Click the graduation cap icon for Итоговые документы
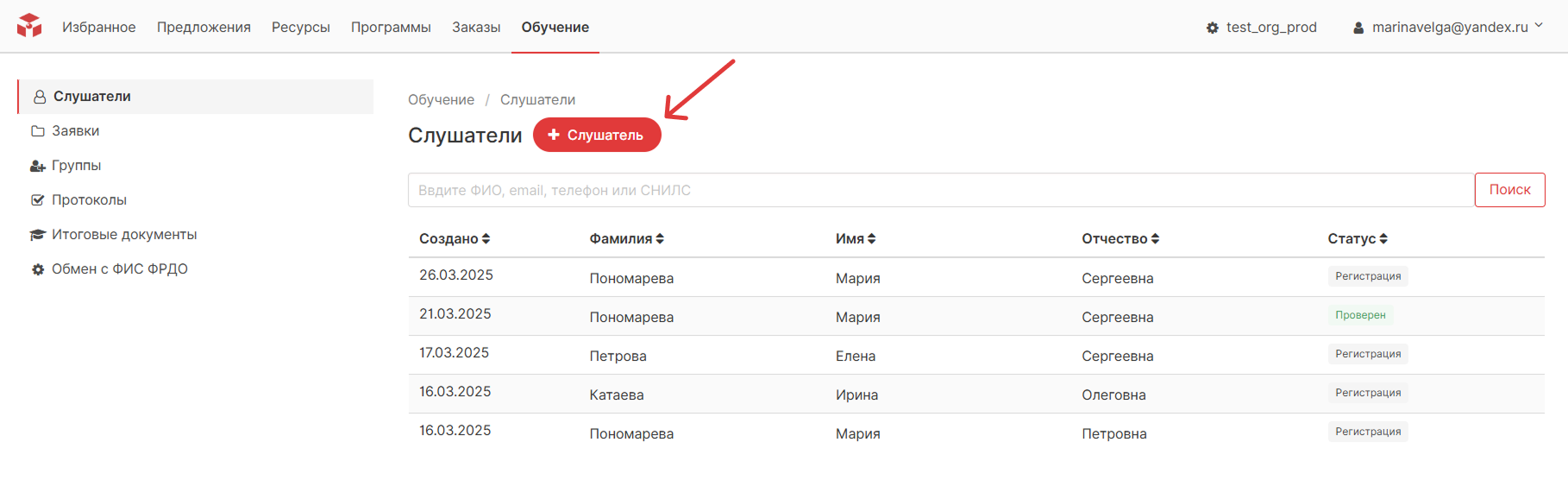 coord(38,235)
